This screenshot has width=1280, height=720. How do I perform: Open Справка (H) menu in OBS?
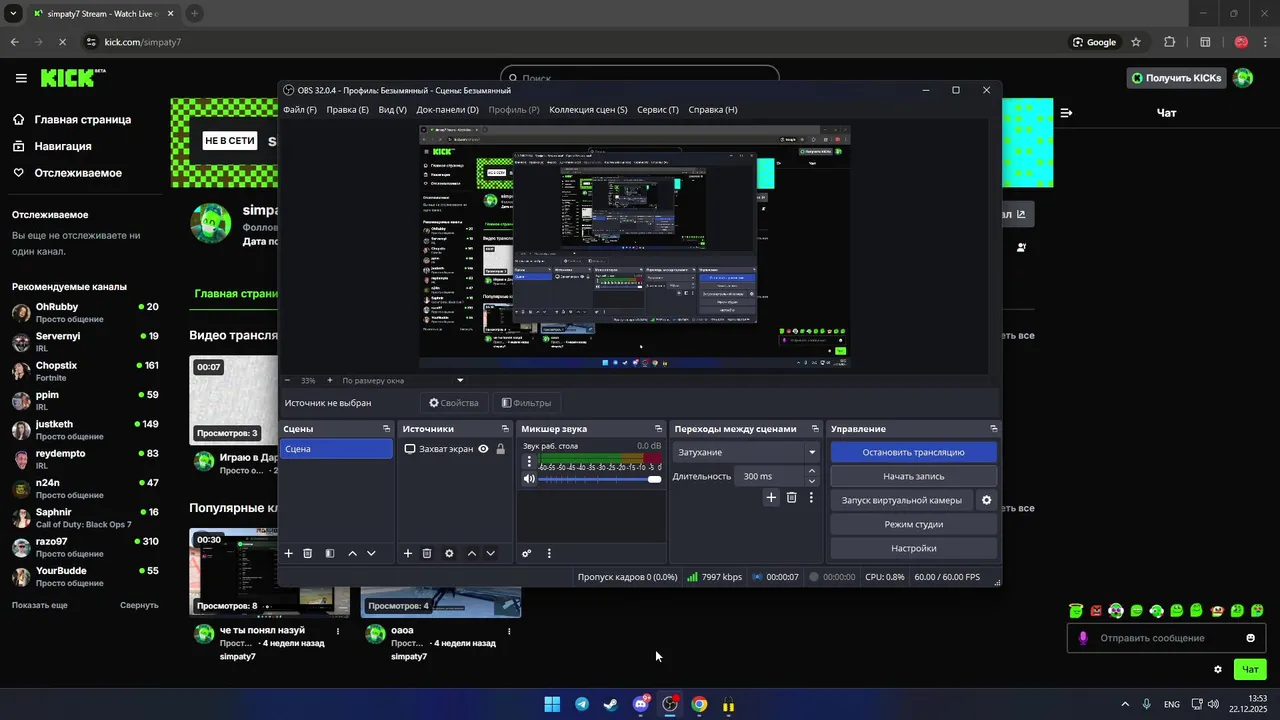(713, 110)
